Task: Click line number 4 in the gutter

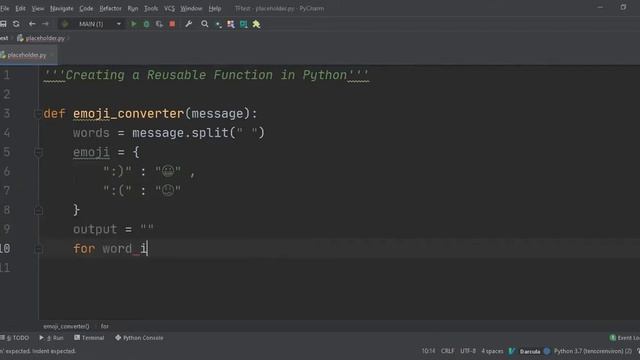Action: click(6, 133)
